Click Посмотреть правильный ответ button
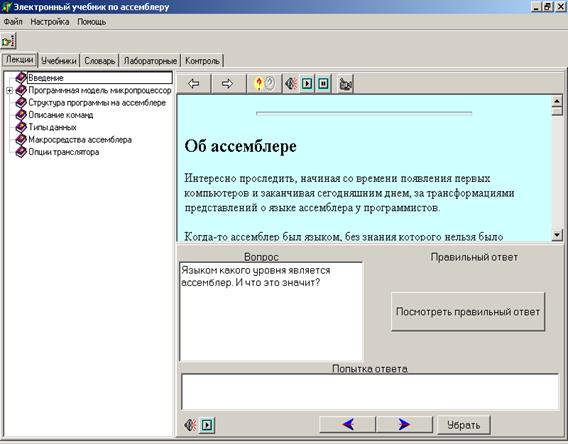This screenshot has width=568, height=444. click(x=468, y=312)
